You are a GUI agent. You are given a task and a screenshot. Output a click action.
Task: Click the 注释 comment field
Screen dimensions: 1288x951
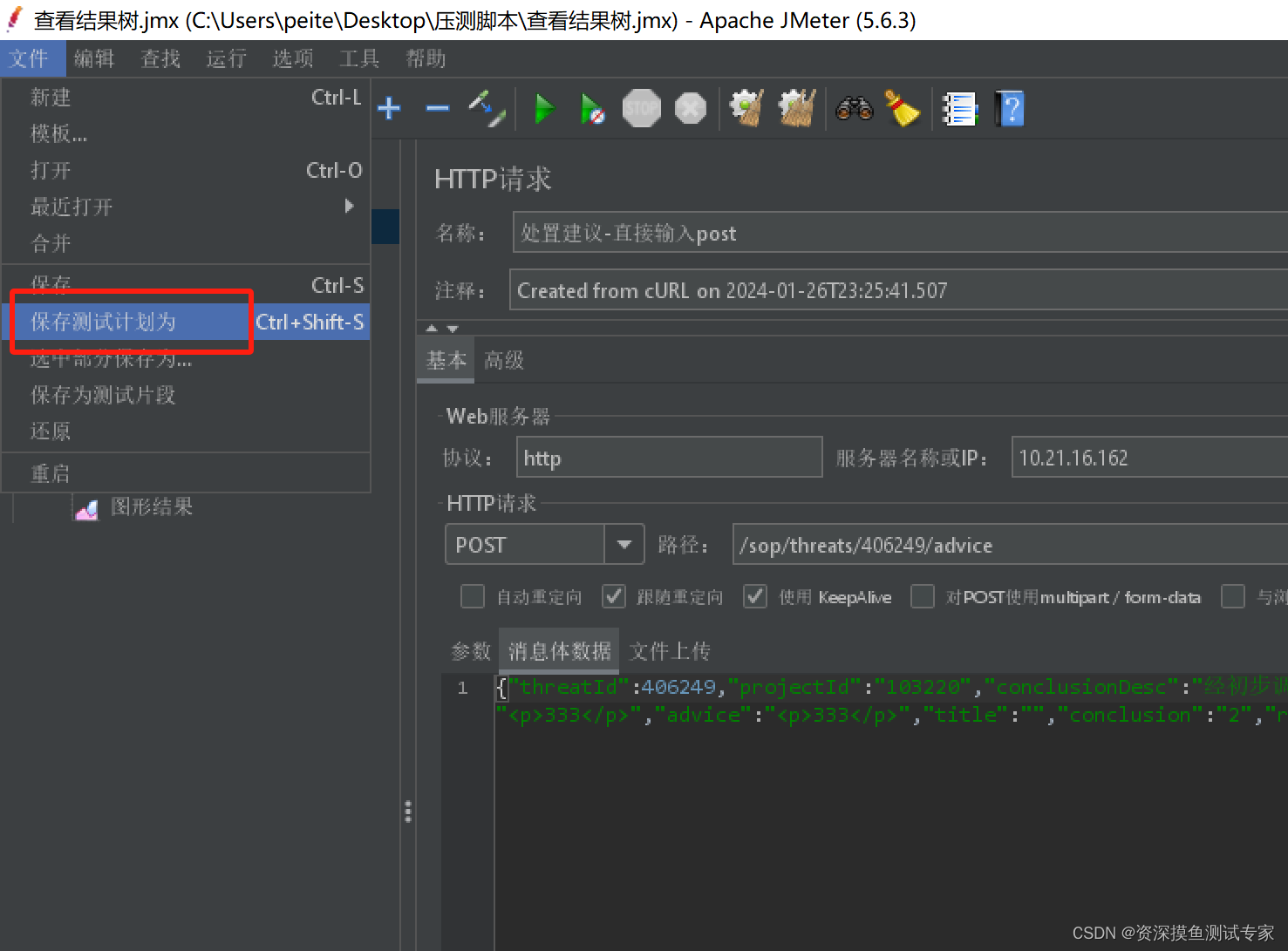tap(898, 289)
